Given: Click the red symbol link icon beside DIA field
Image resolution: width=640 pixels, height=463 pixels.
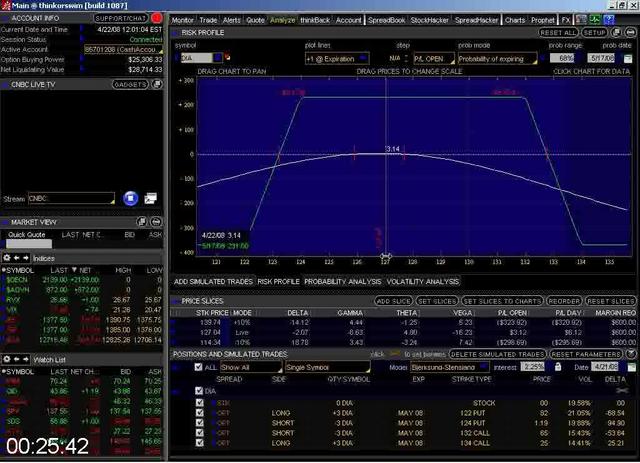Looking at the screenshot, I should pos(227,57).
